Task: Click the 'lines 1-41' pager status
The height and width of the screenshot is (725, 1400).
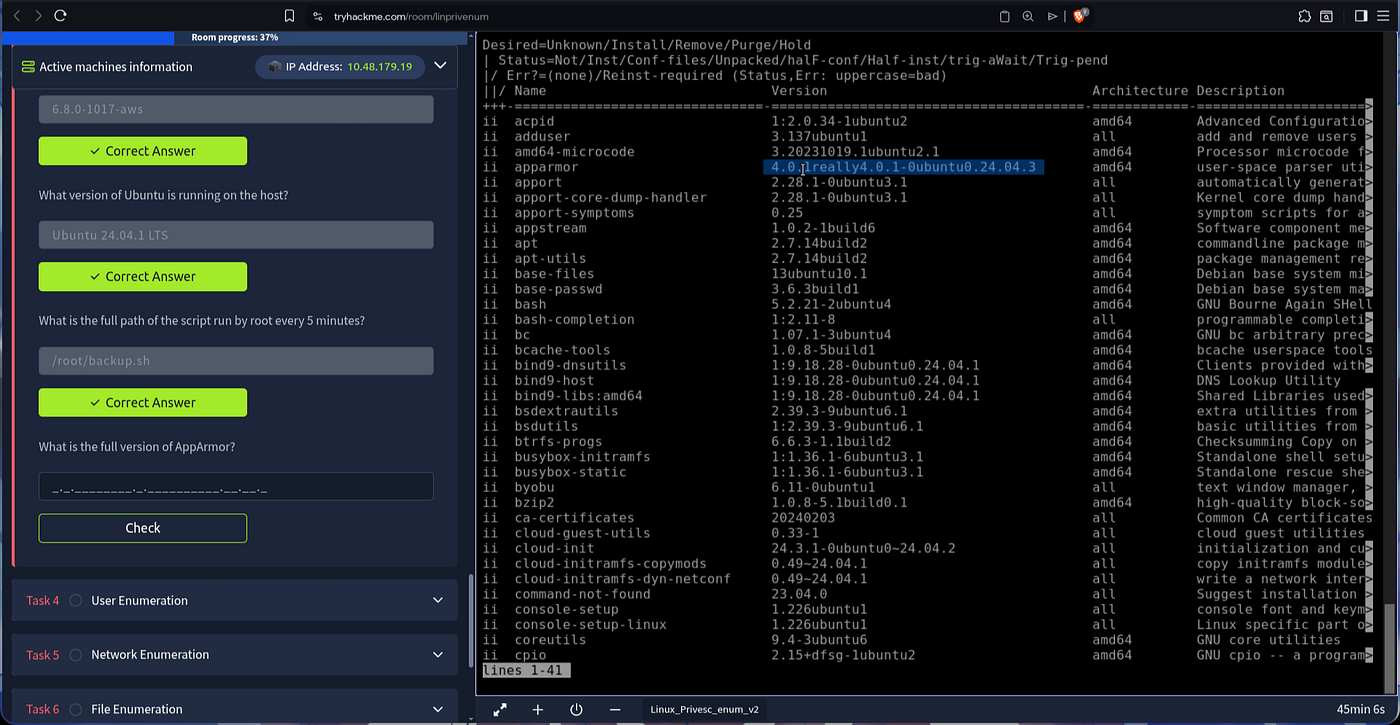Action: coord(526,670)
